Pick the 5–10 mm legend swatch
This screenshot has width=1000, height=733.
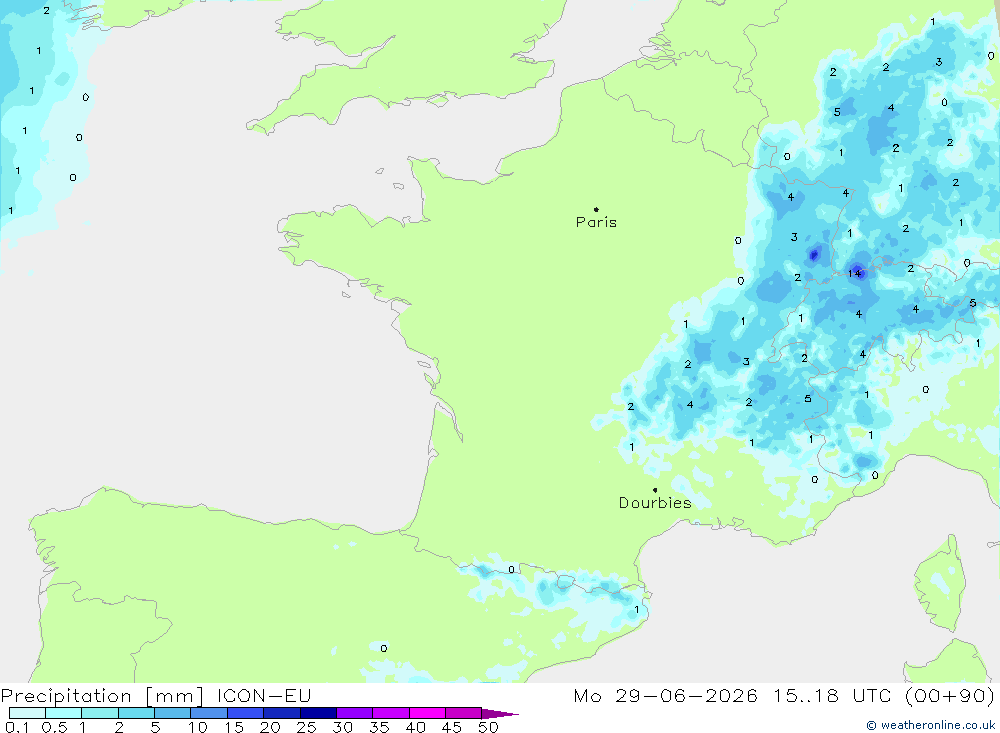coord(172,713)
